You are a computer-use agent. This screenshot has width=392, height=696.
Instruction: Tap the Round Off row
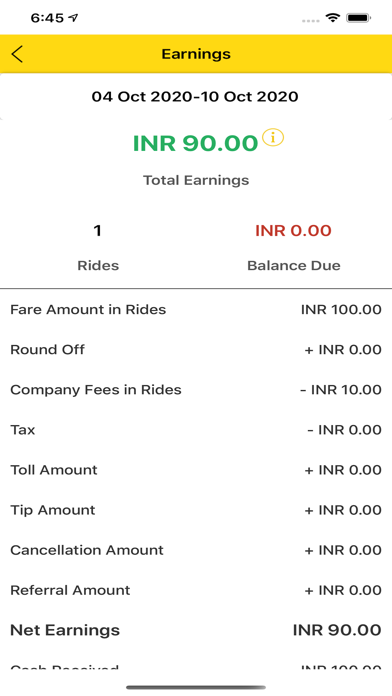click(x=196, y=349)
